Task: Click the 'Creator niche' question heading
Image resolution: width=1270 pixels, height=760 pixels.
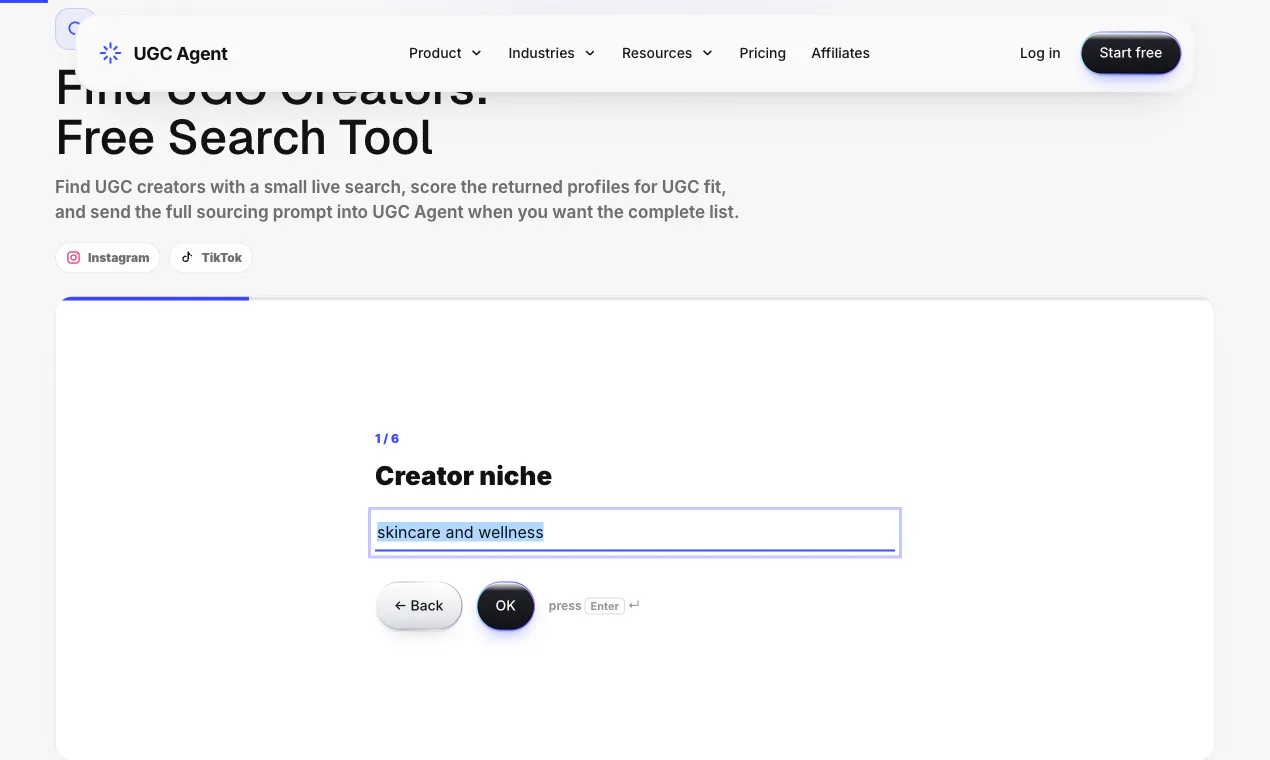Action: point(463,476)
